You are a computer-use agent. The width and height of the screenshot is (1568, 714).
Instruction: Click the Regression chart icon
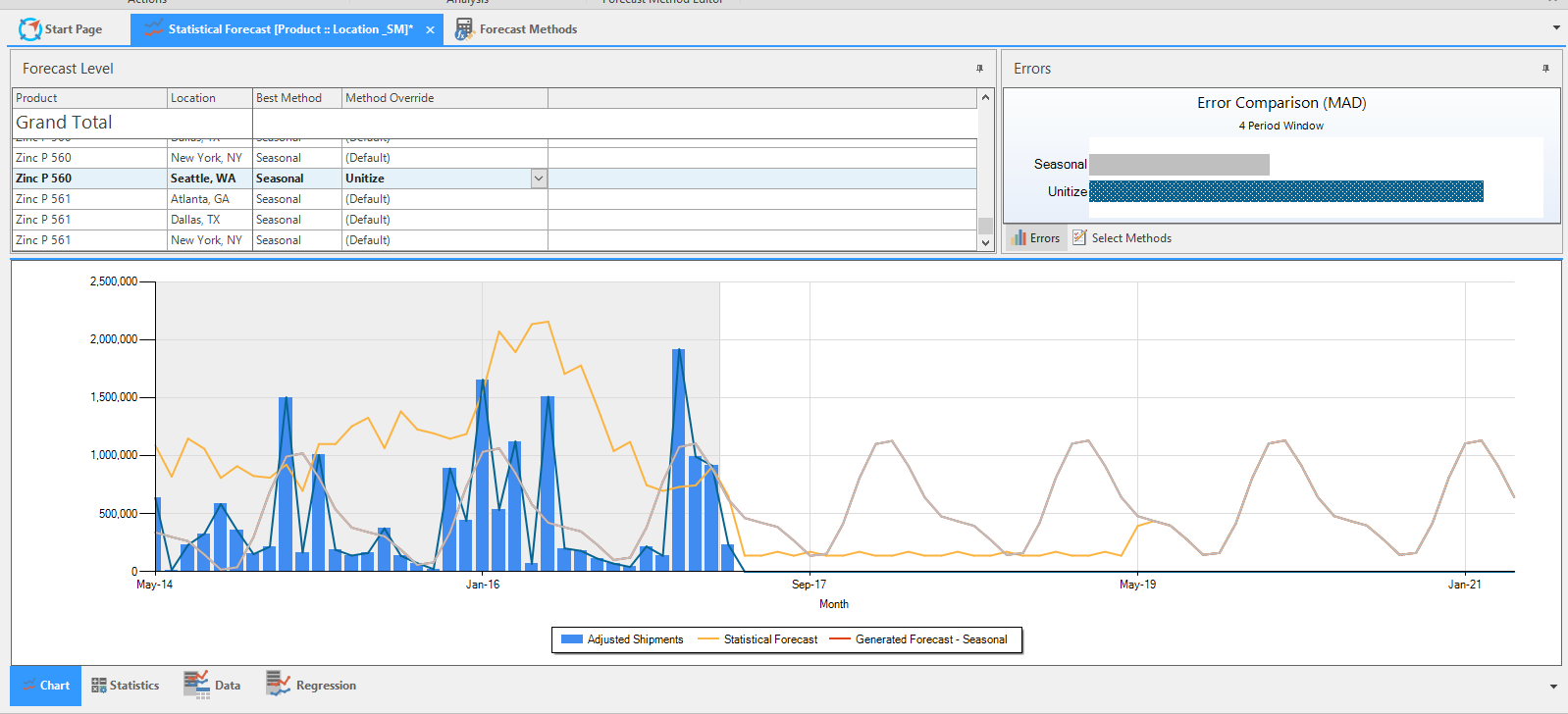(x=279, y=684)
